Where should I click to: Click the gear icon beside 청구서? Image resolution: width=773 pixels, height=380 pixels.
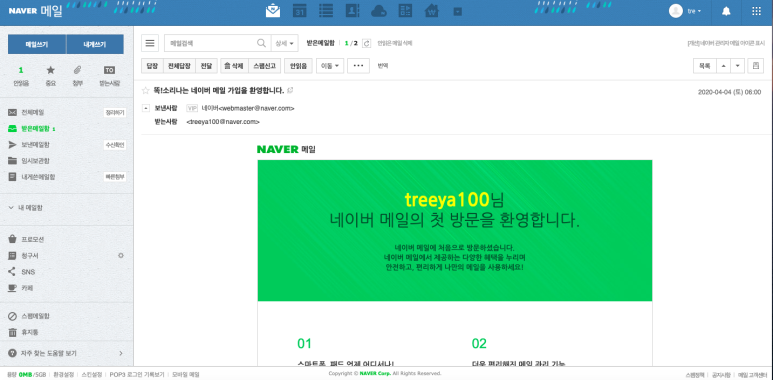(120, 256)
